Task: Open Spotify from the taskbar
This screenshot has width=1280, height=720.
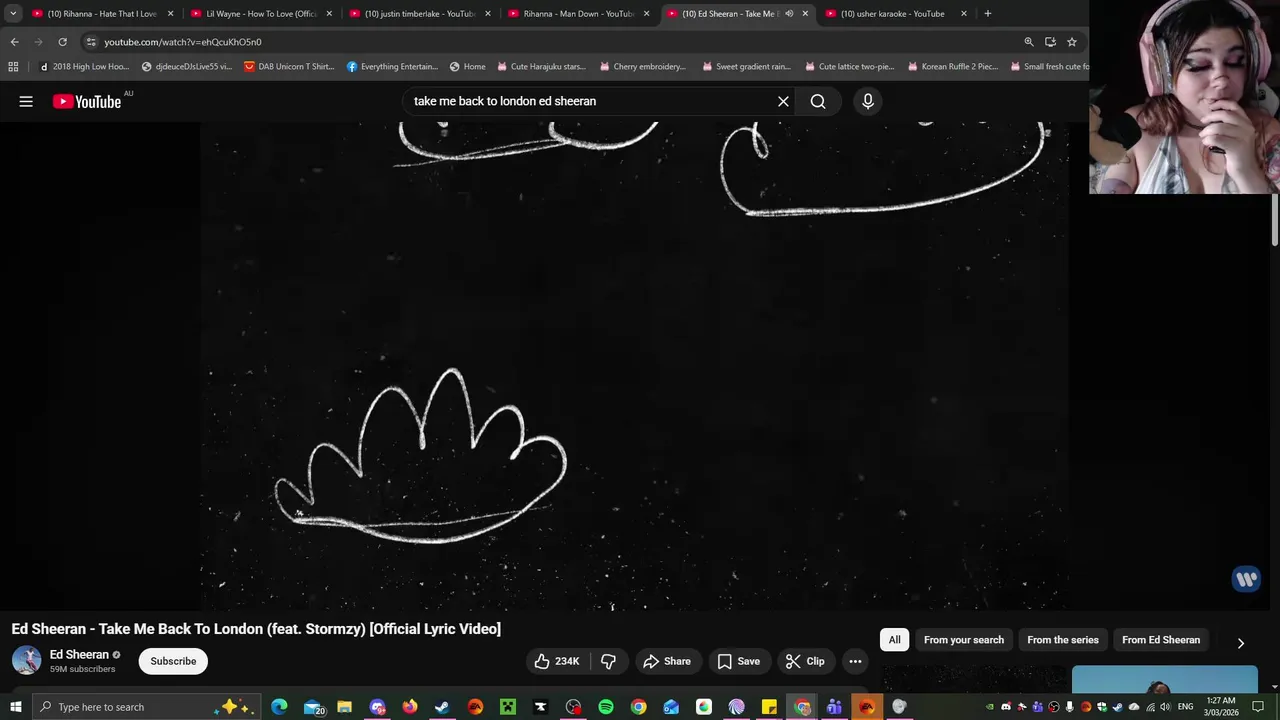Action: (x=606, y=707)
